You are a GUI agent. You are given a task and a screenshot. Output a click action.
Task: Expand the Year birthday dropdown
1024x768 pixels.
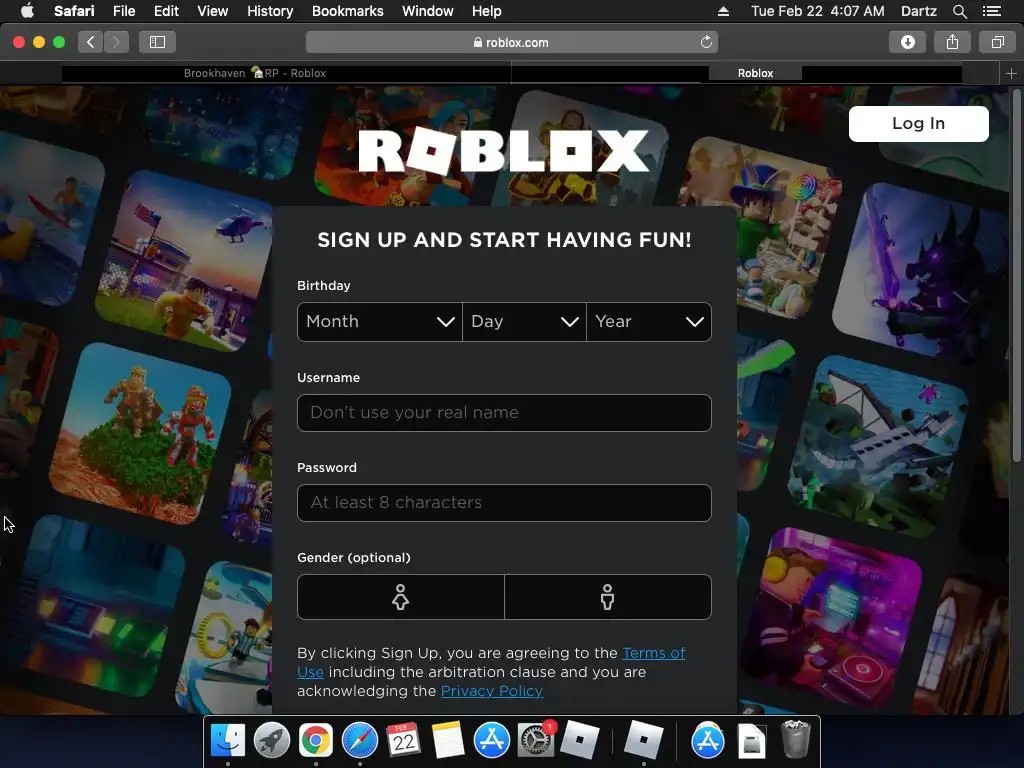coord(648,321)
